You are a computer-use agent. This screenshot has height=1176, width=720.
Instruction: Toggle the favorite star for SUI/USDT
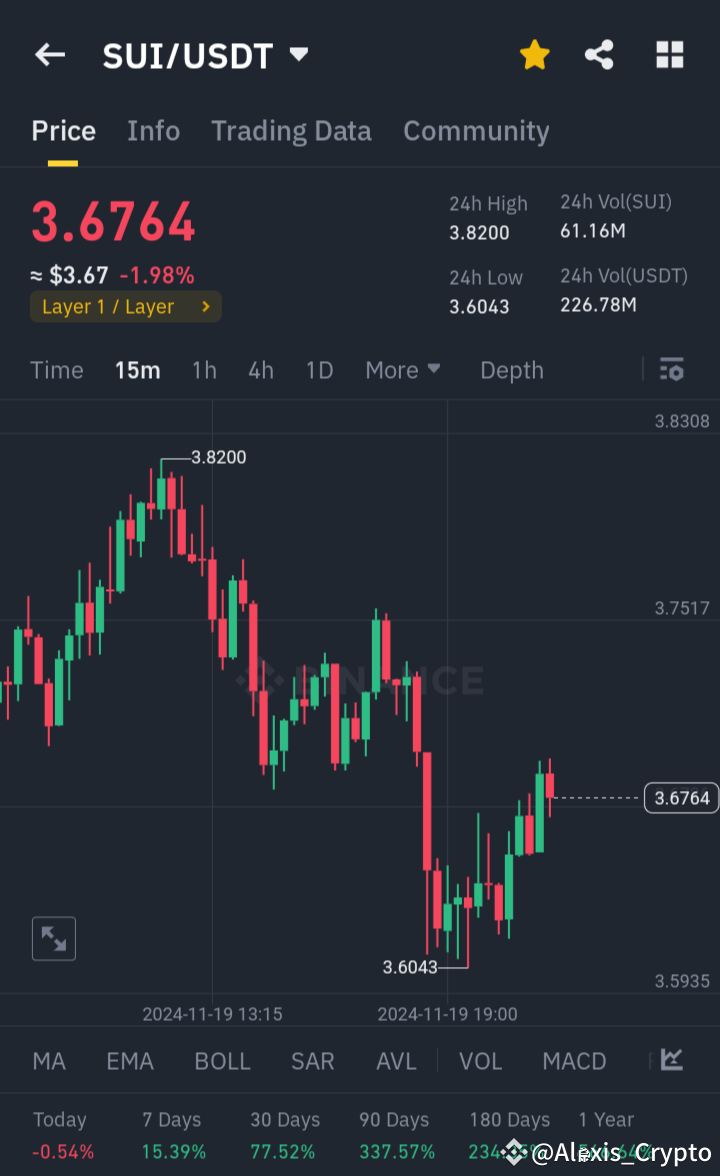534,55
